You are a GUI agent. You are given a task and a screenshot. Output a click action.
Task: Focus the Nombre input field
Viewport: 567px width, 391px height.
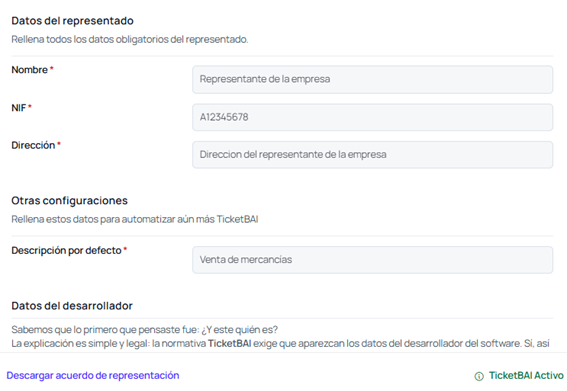point(372,80)
